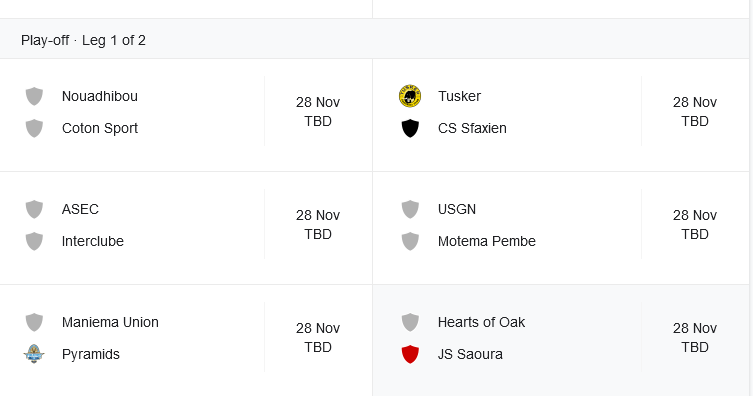The image size is (753, 396).
Task: Click the grey shield beside Maniema Union
Action: click(x=34, y=322)
